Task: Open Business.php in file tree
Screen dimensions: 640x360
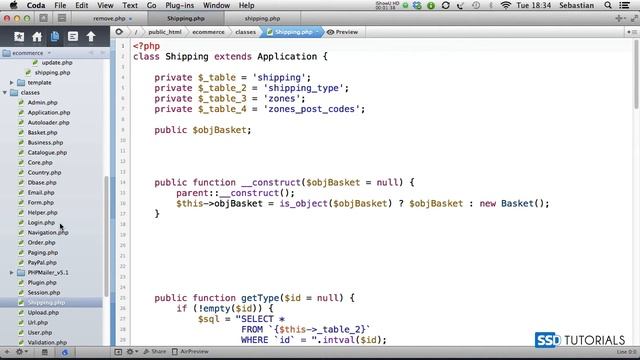Action: point(45,142)
